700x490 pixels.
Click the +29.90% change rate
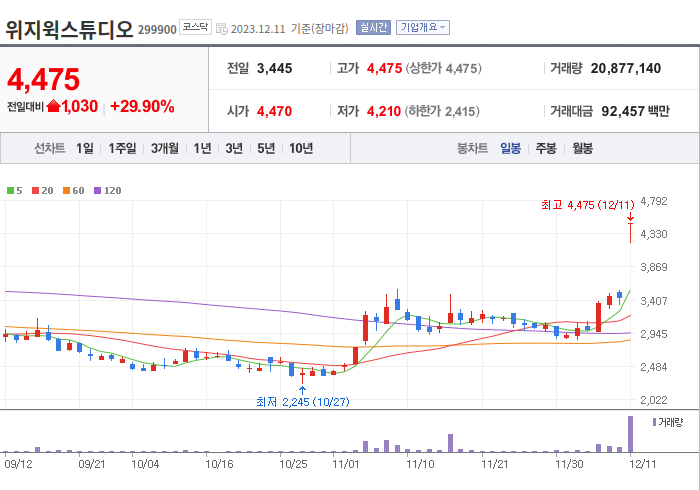click(142, 106)
